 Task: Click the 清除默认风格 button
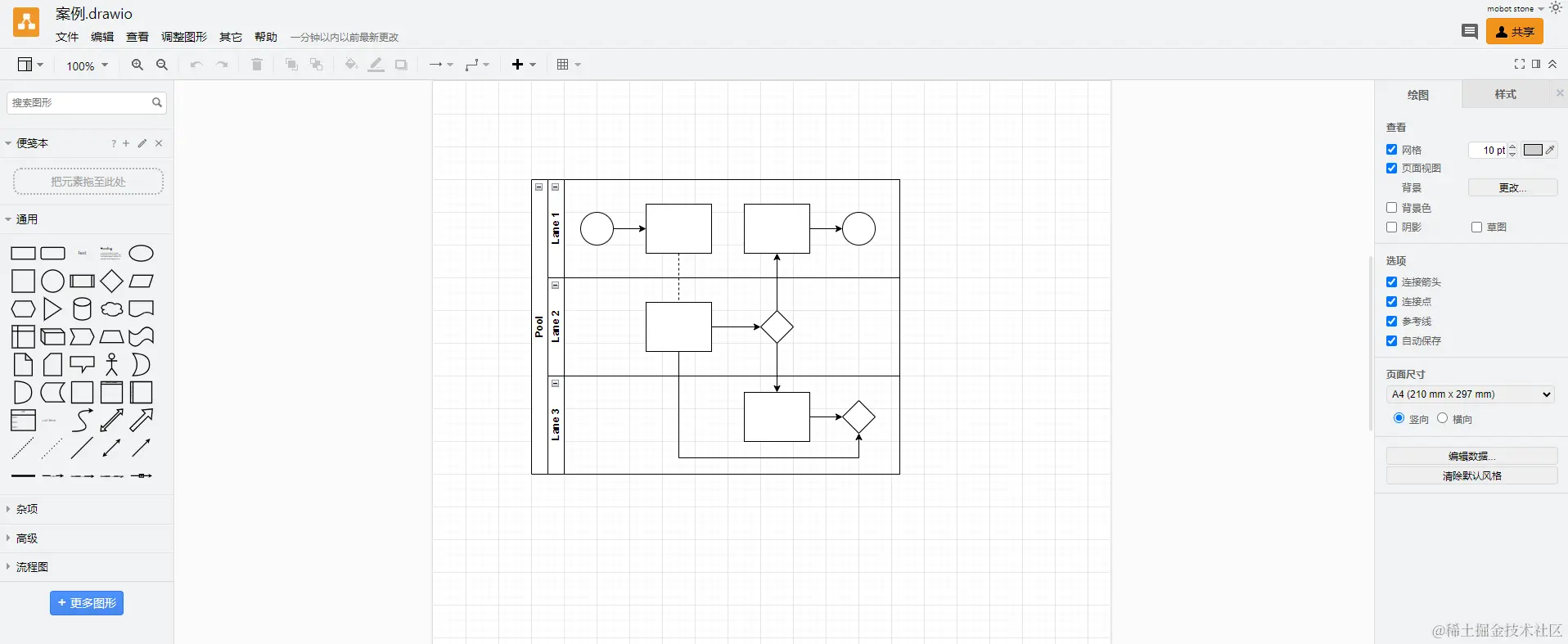[x=1471, y=475]
